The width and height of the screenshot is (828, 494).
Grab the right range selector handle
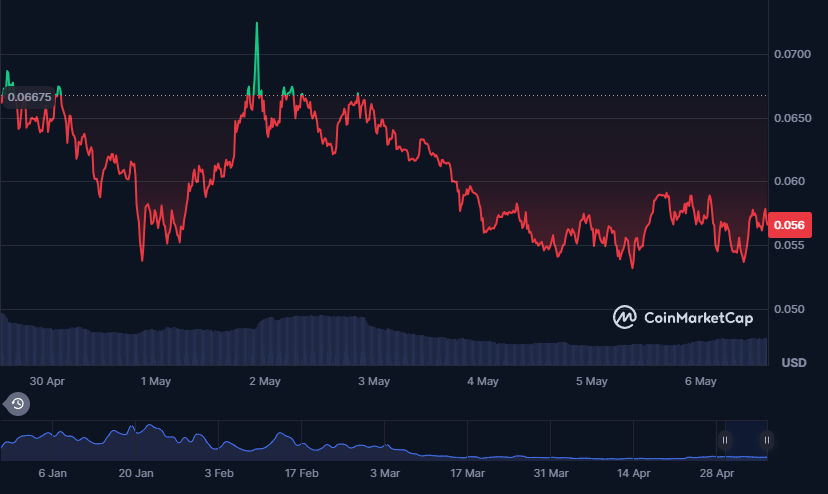click(767, 440)
